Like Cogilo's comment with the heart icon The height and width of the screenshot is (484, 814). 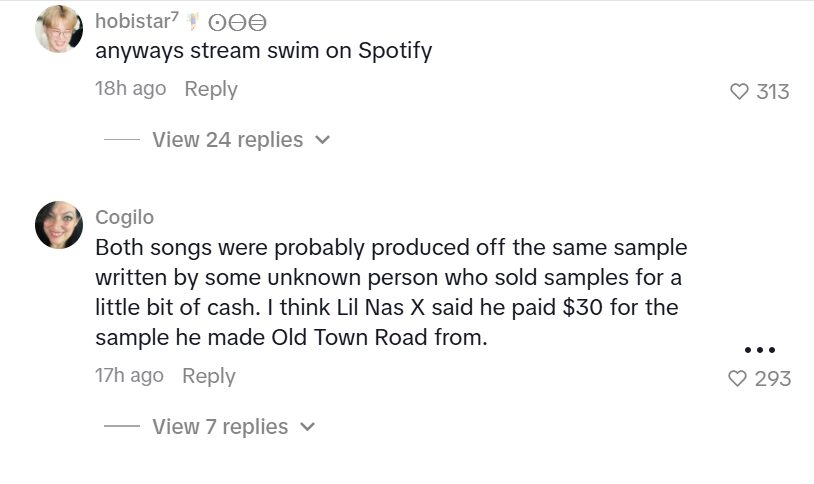tap(738, 379)
